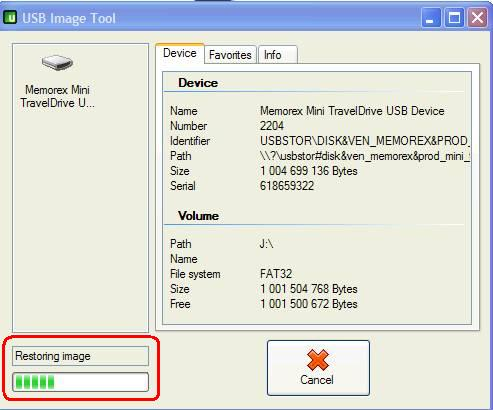This screenshot has height=410, width=493.
Task: Maximize the USB Image Tool window
Action: pyautogui.click(x=454, y=17)
